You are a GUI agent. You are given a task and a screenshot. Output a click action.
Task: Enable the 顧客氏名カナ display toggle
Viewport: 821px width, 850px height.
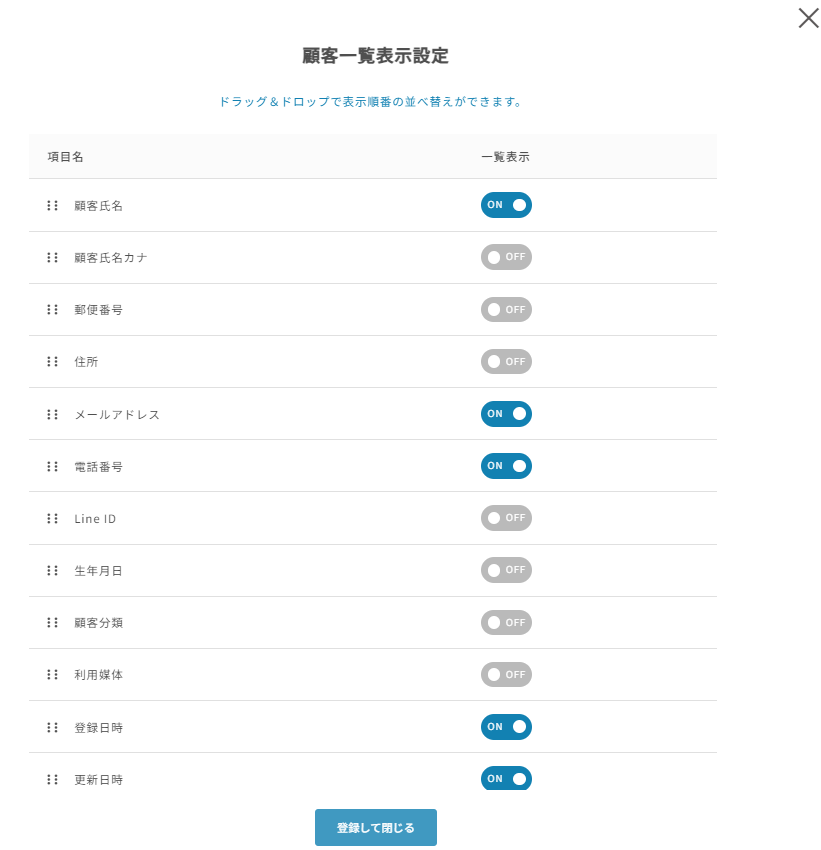coord(506,257)
